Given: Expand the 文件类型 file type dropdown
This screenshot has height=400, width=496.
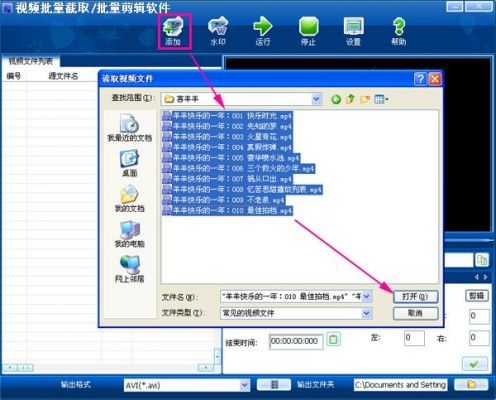Looking at the screenshot, I should coord(366,313).
